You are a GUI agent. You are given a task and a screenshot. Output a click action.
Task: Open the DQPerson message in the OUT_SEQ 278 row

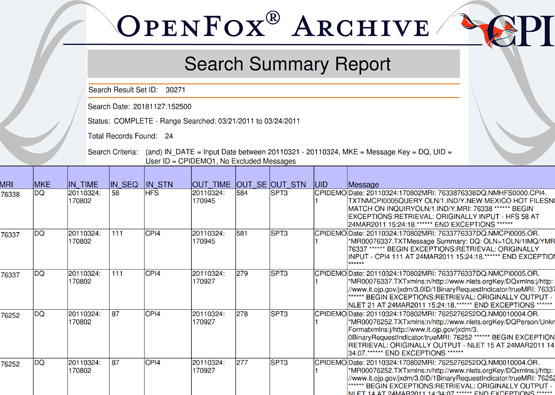tap(451, 334)
